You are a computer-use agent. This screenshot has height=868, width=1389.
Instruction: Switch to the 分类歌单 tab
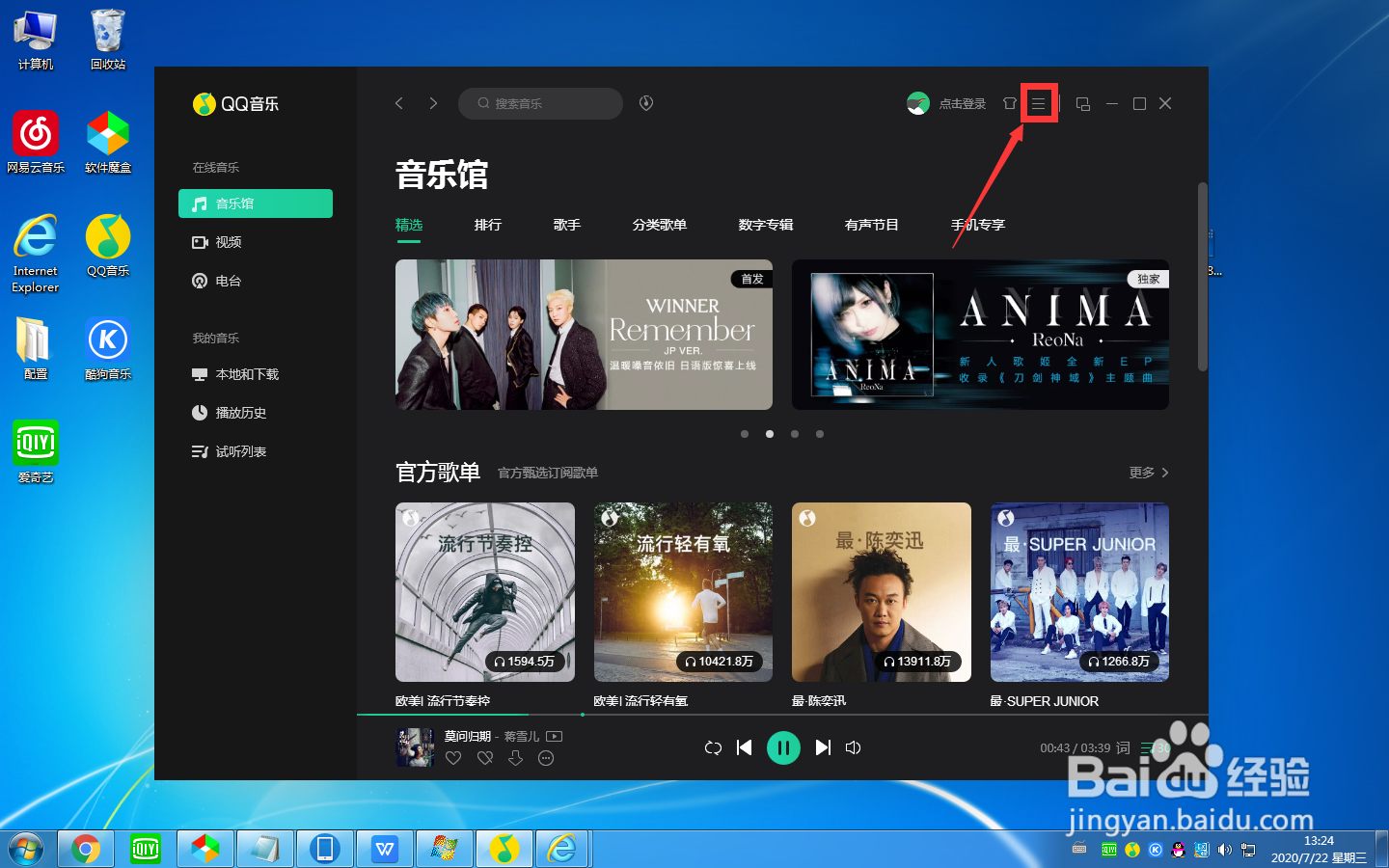(x=660, y=225)
